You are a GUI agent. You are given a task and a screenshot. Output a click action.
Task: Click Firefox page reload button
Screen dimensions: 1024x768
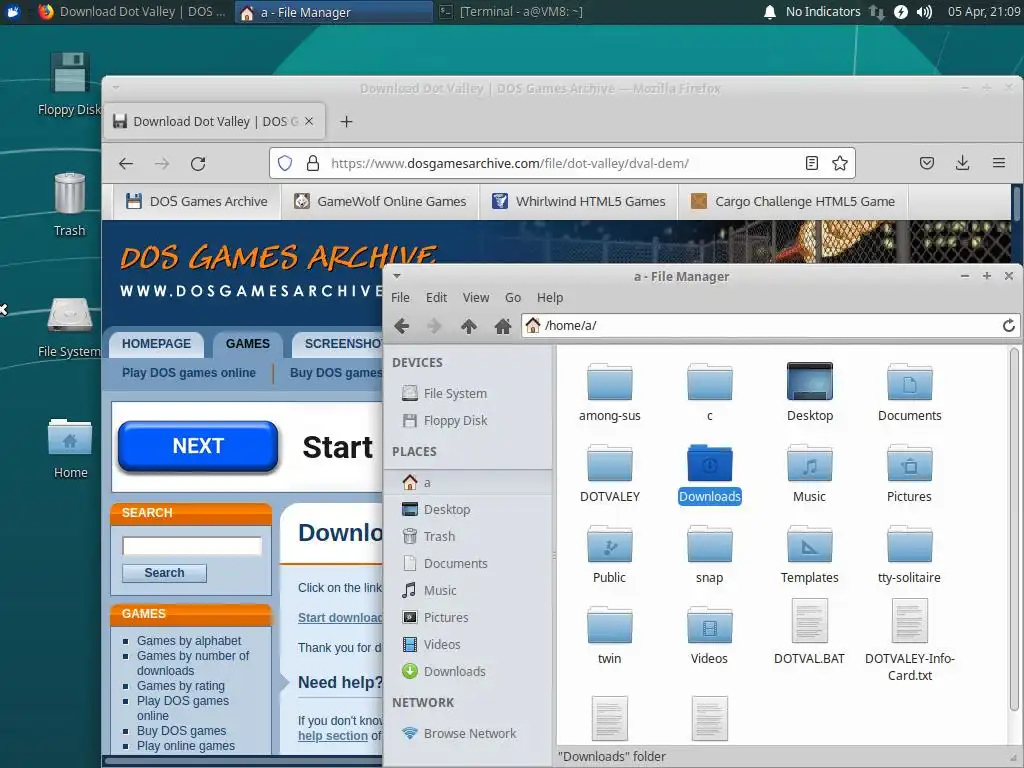coord(198,163)
